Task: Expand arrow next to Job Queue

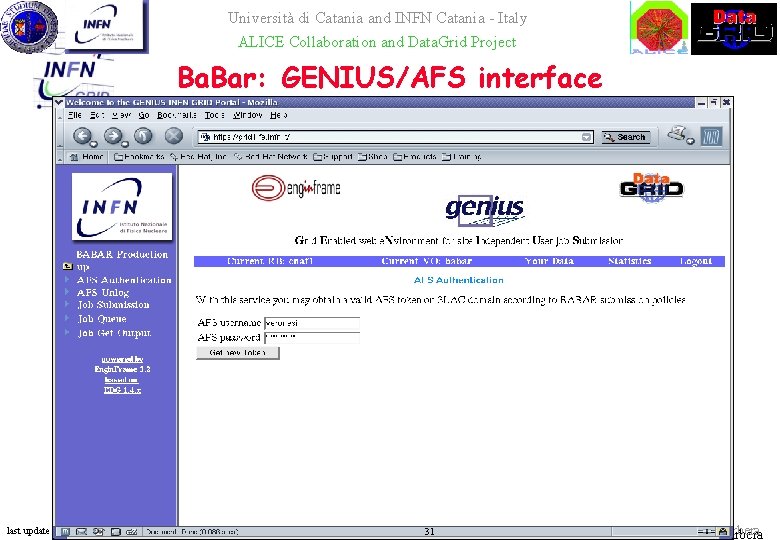Action: click(67, 318)
